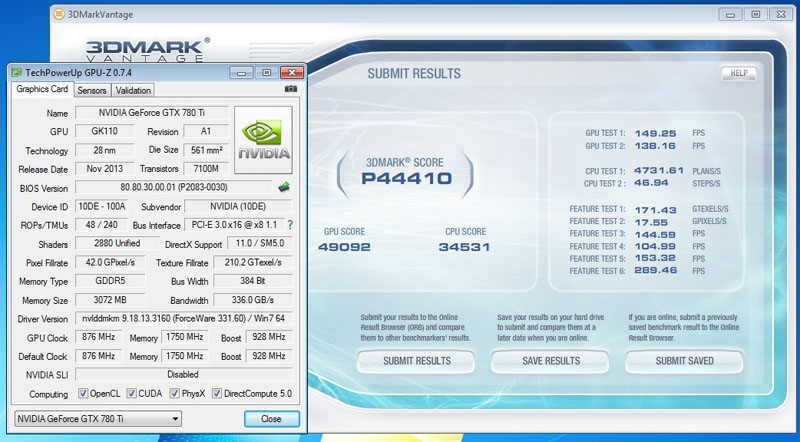800x442 pixels.
Task: Click the CPU Test 2 value 46.94
Action: [651, 183]
